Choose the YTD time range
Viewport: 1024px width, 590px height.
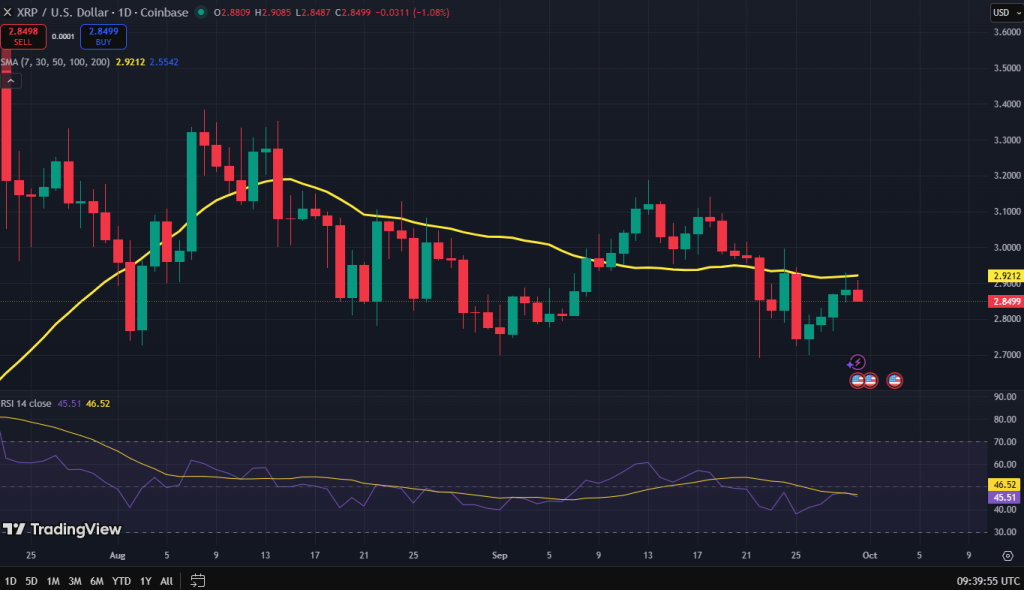tap(121, 580)
